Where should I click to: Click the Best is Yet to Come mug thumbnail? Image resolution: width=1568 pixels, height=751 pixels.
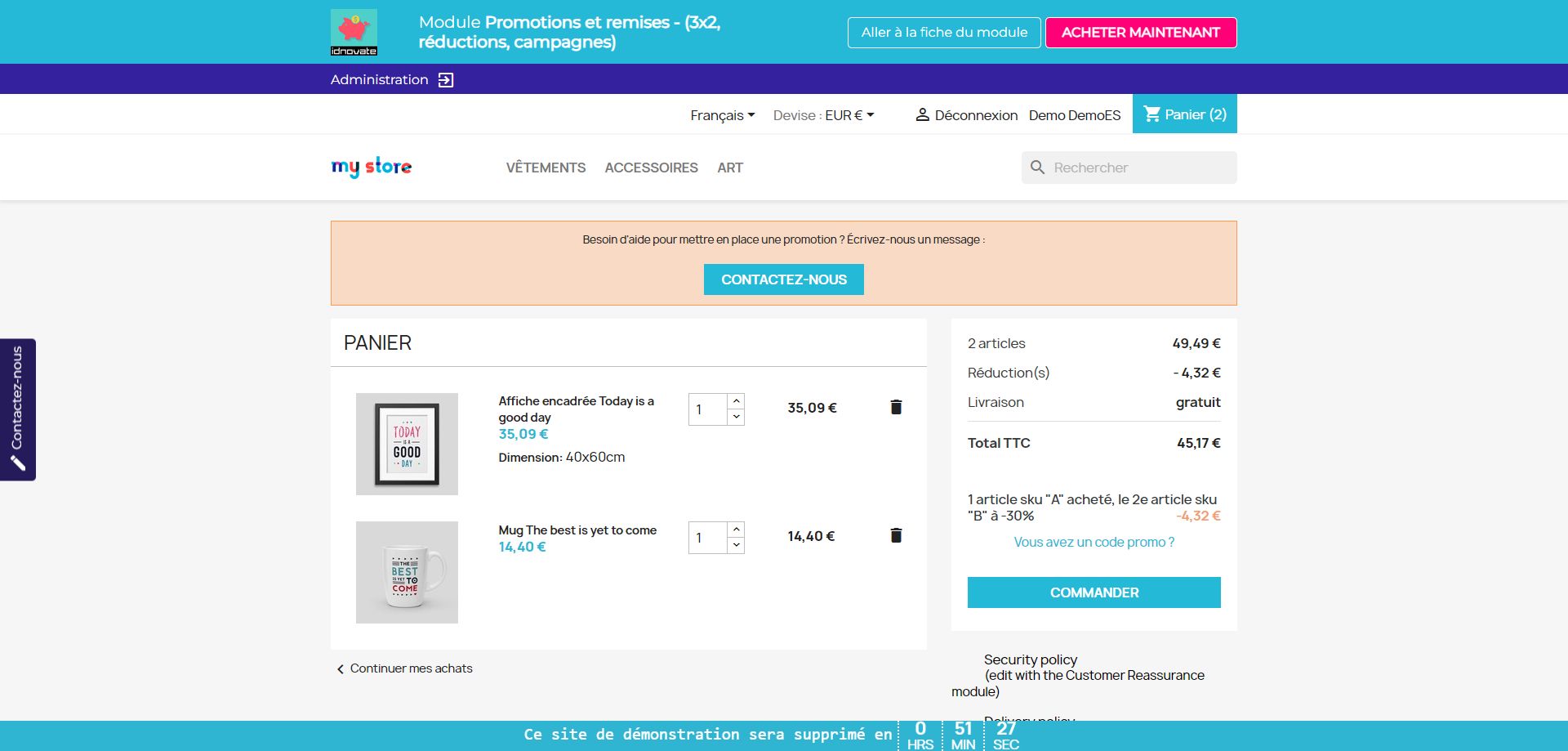tap(407, 572)
